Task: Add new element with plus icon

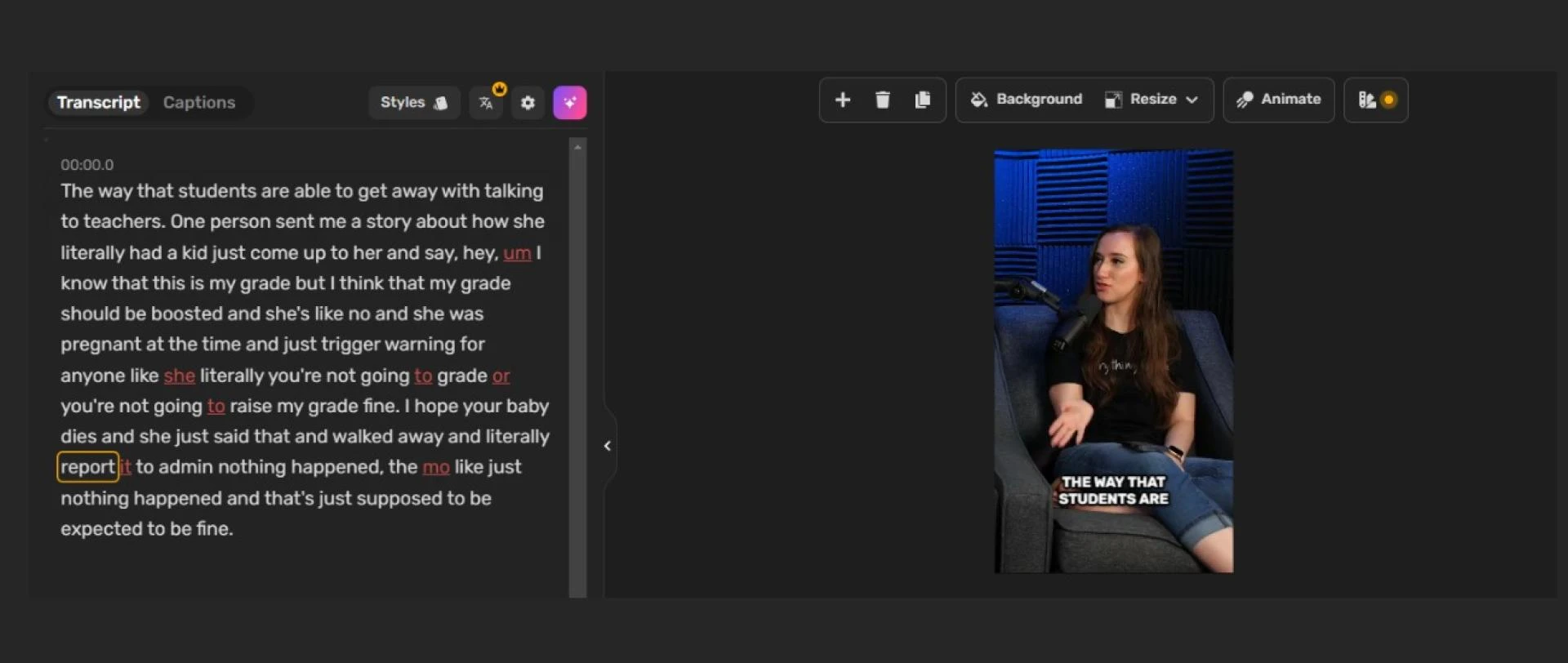Action: tap(843, 100)
